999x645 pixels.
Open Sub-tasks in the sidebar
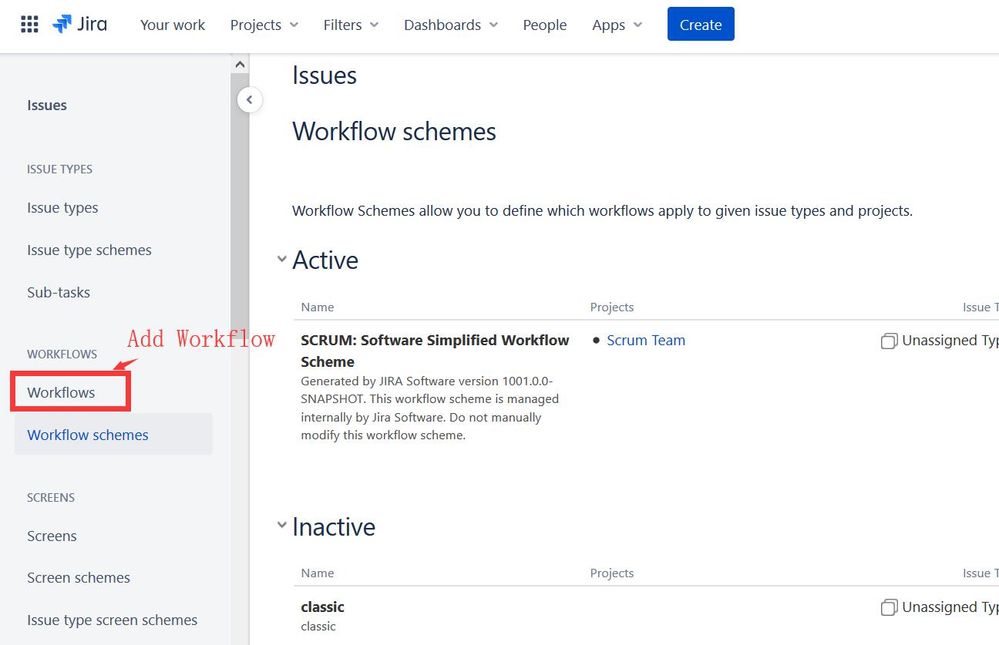pos(58,293)
